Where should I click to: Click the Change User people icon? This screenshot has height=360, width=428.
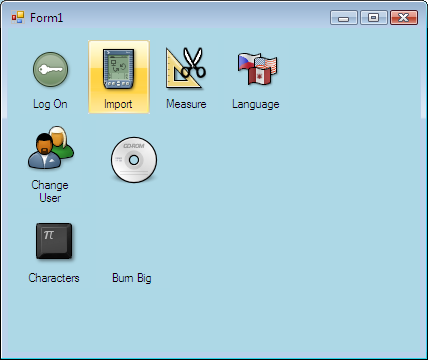coord(51,147)
